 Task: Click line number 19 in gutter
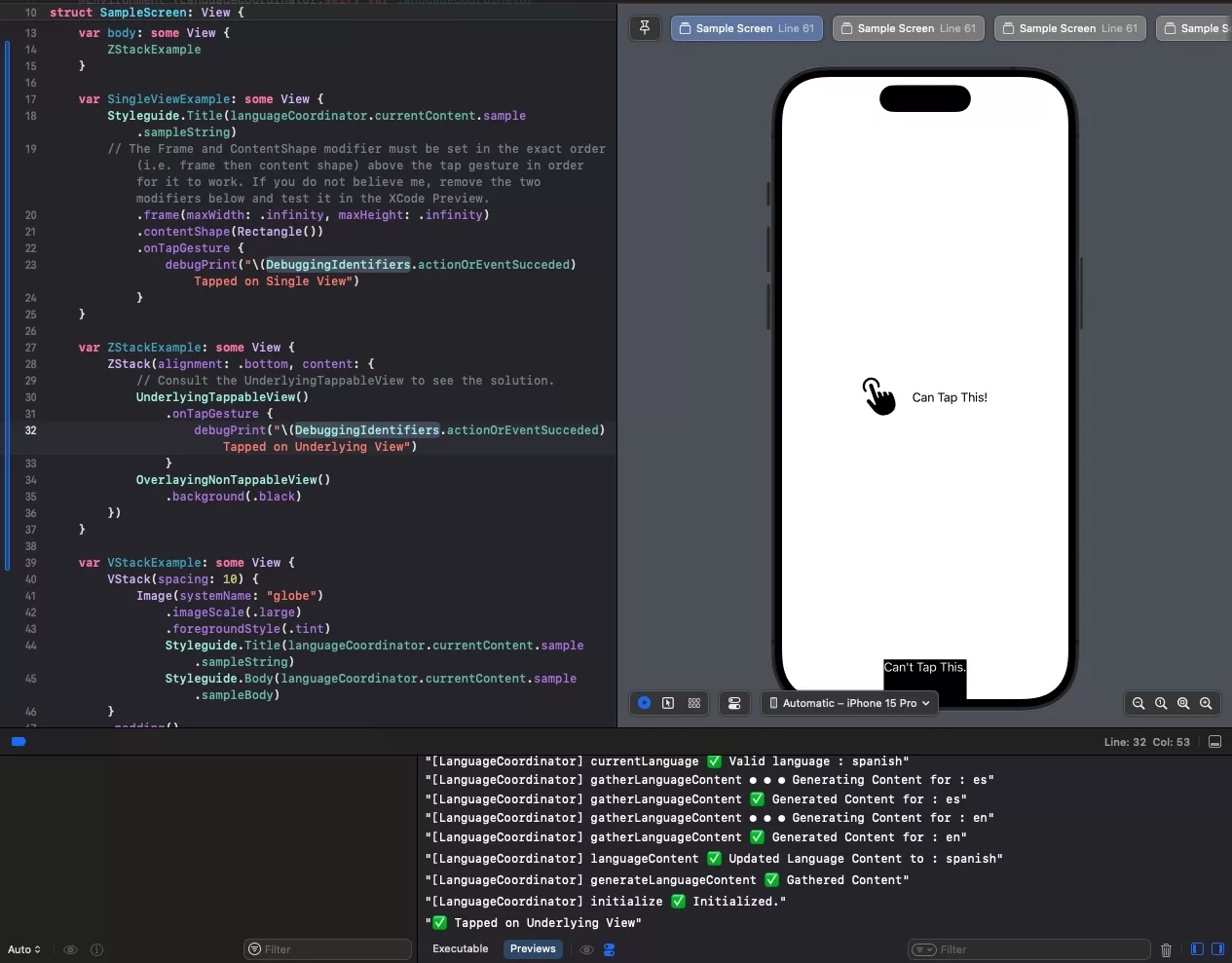(31, 149)
